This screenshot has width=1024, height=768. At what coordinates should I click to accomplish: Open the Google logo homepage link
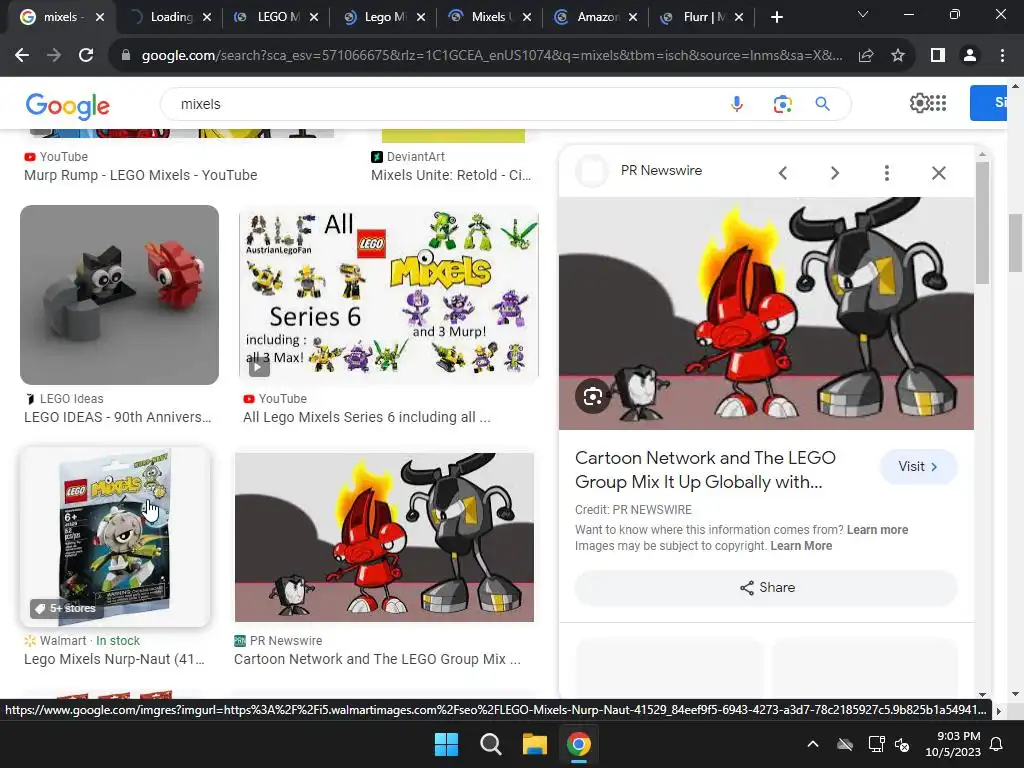click(x=67, y=106)
